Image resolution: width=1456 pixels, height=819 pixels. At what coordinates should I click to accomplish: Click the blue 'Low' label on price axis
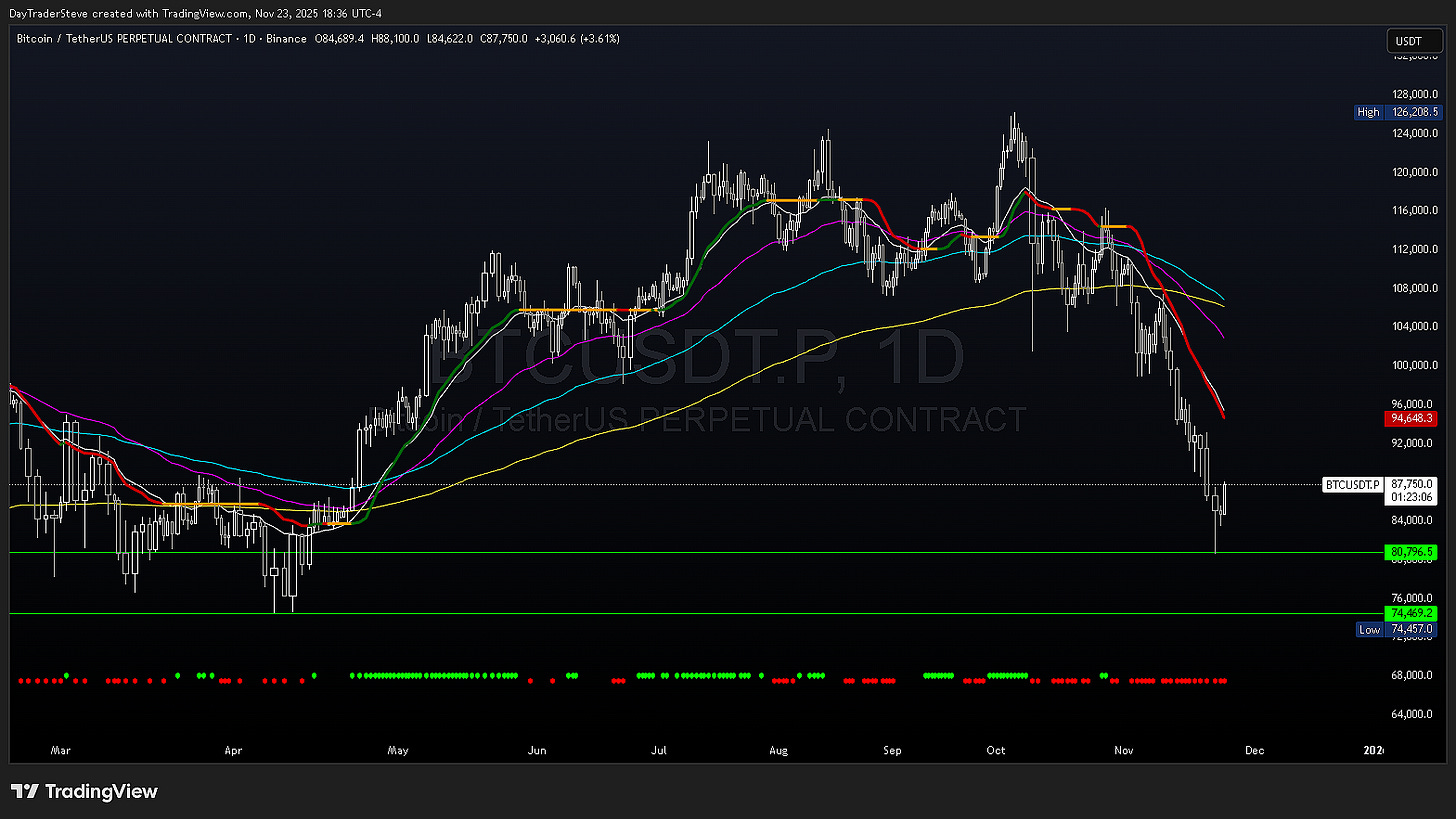click(1369, 629)
